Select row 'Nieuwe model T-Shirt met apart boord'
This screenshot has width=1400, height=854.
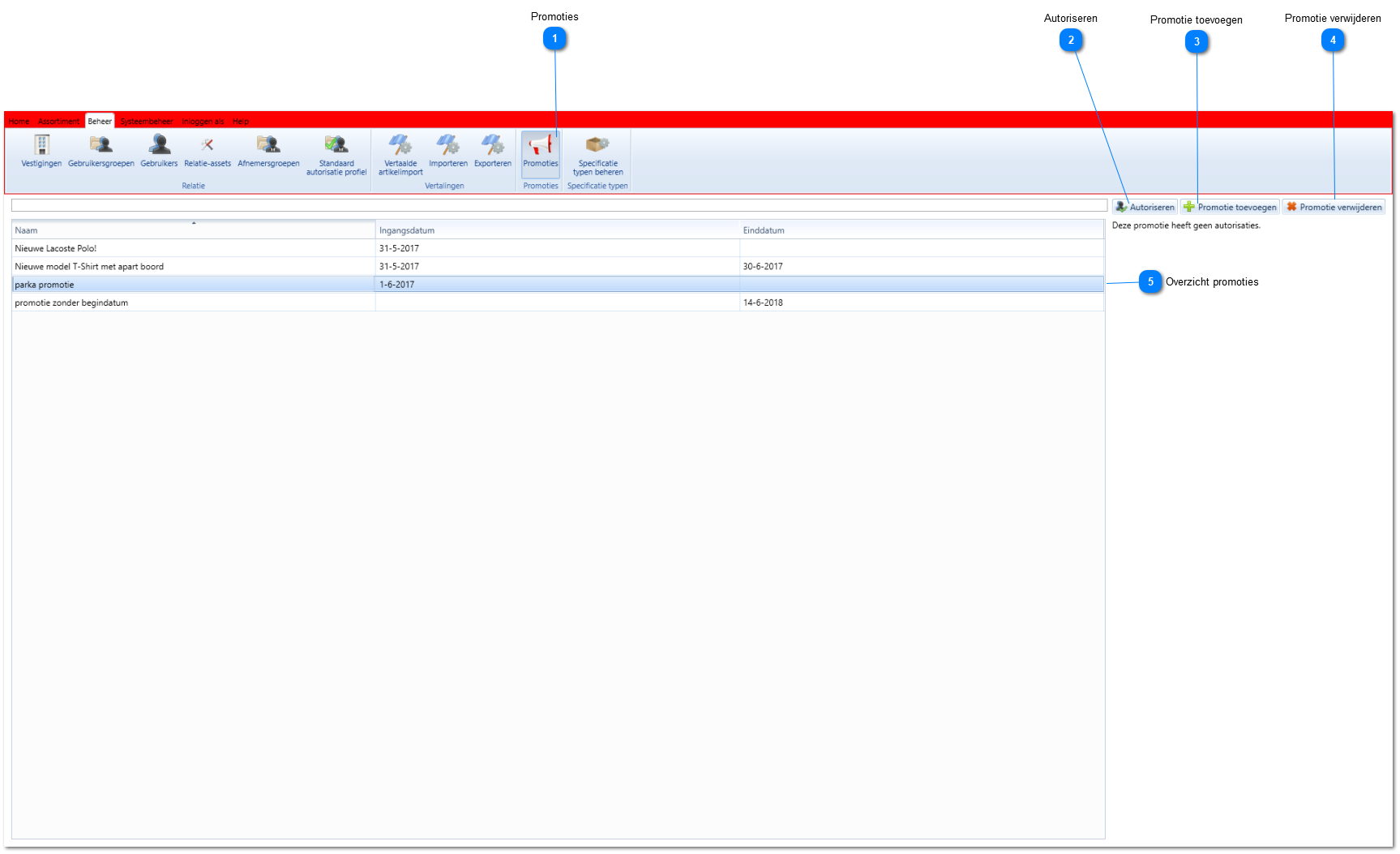tap(558, 266)
